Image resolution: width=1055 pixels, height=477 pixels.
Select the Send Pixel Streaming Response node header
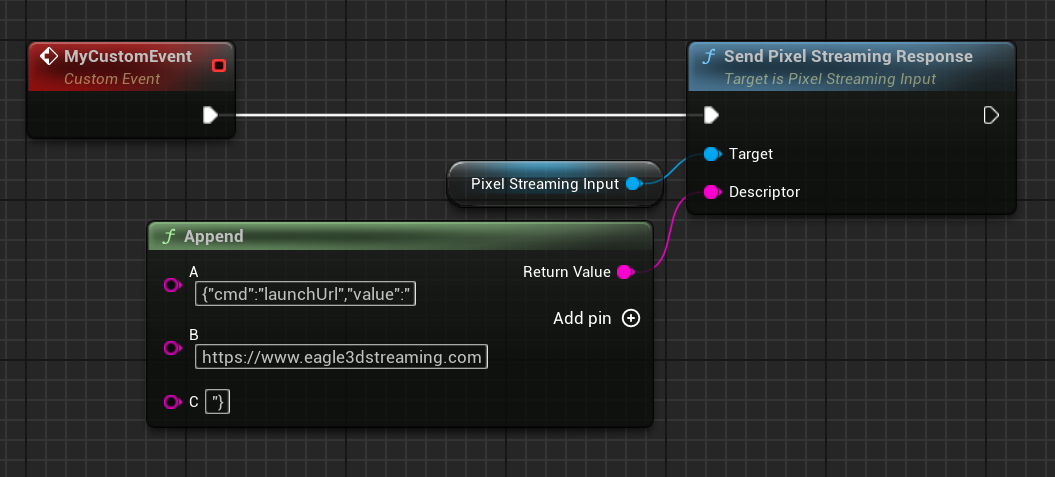click(847, 57)
